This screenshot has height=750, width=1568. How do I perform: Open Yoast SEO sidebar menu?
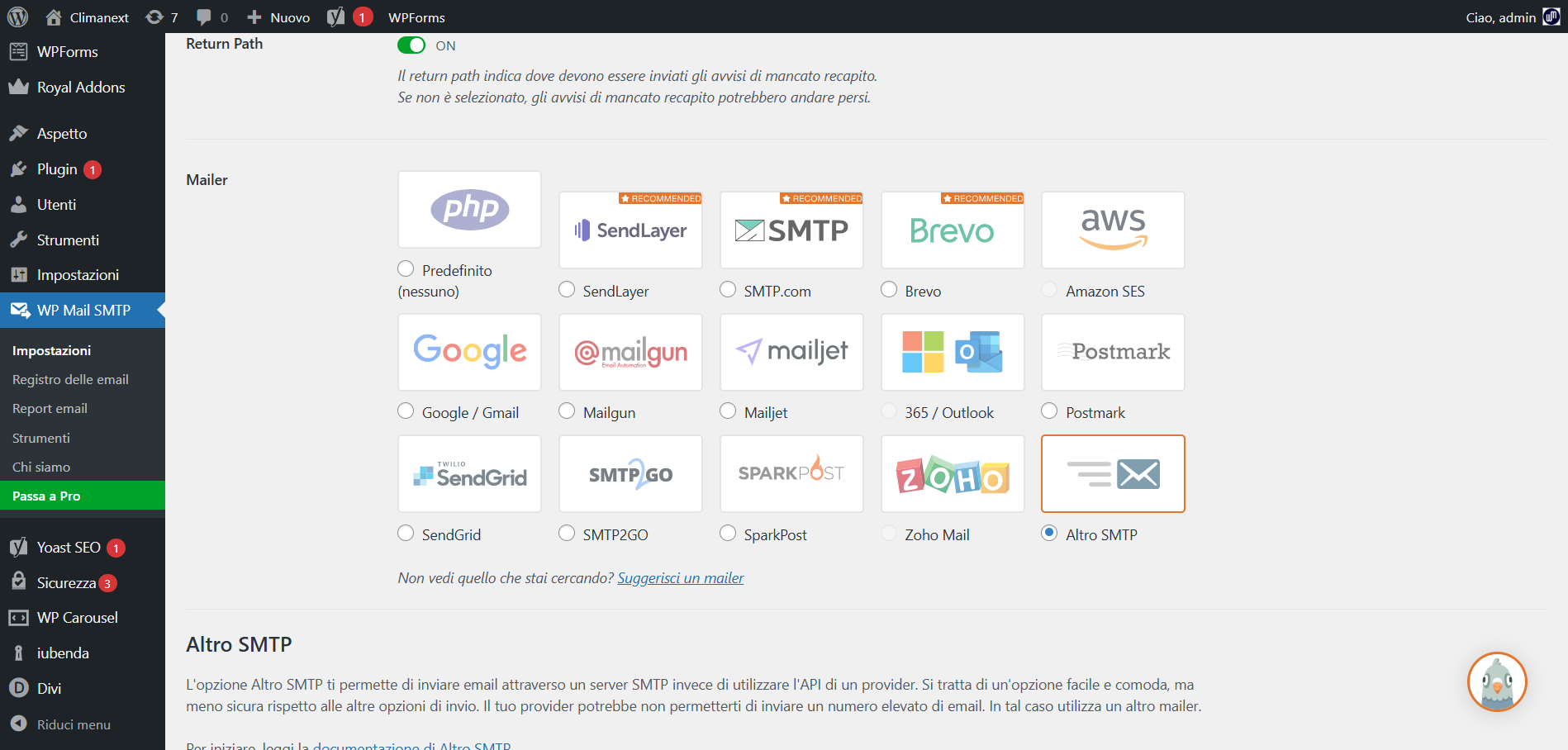(83, 548)
